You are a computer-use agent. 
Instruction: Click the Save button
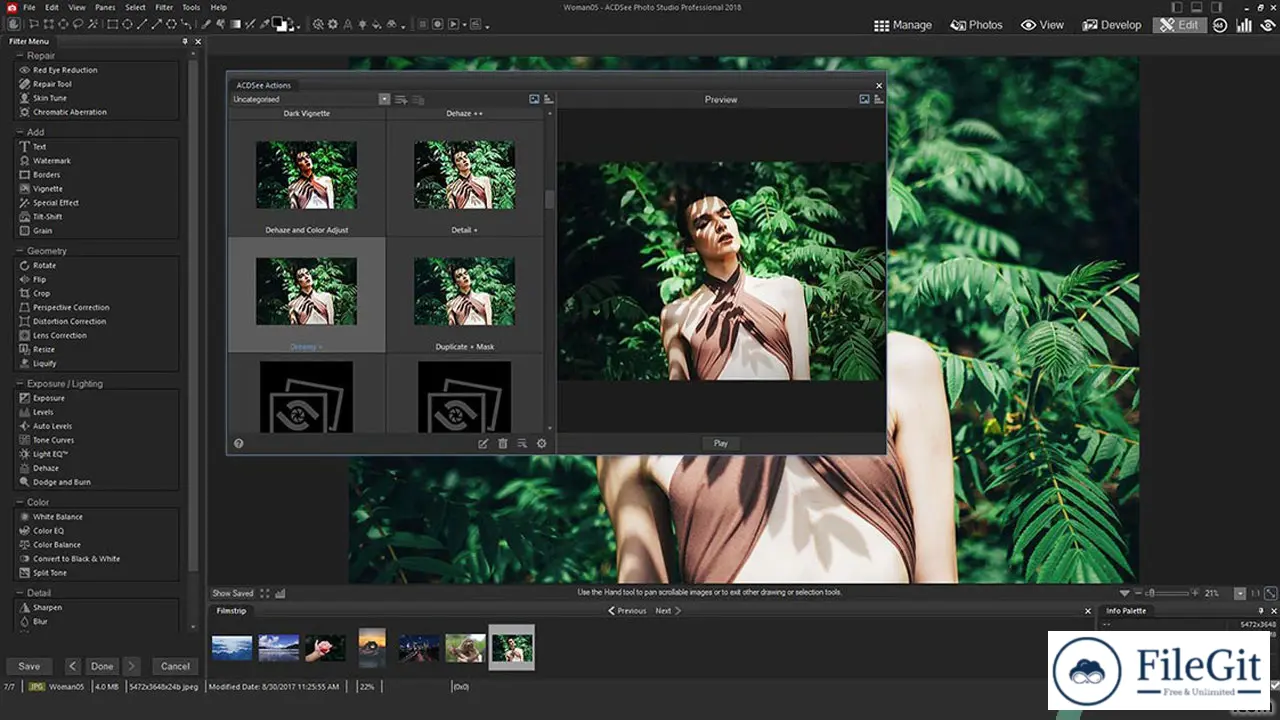pyautogui.click(x=29, y=666)
